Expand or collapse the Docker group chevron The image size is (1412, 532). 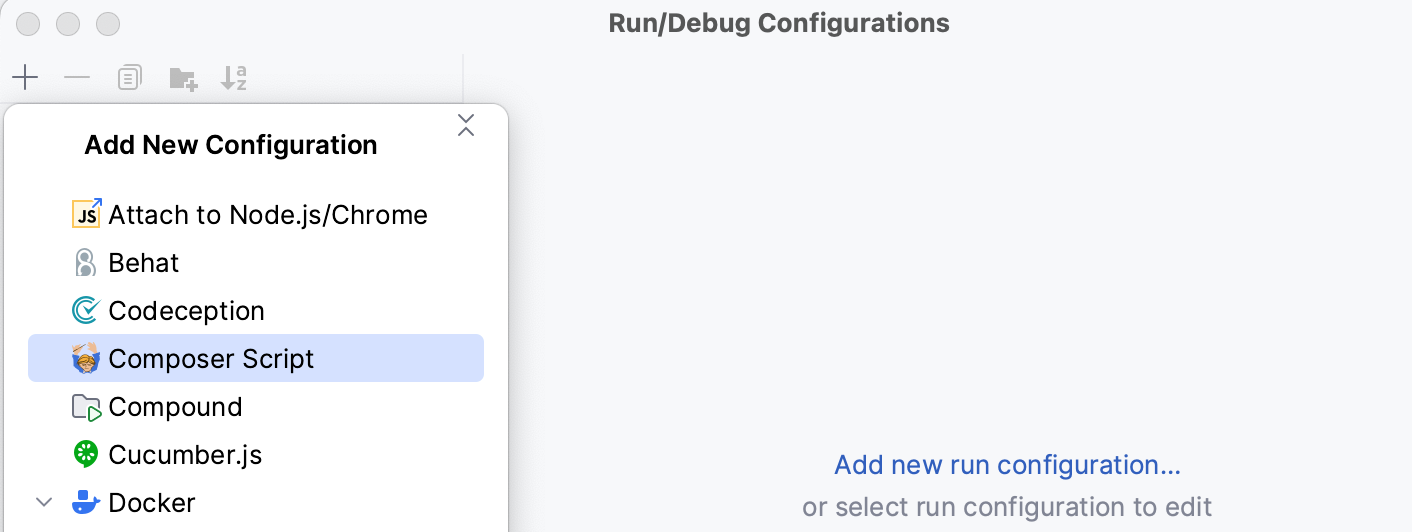[x=44, y=502]
